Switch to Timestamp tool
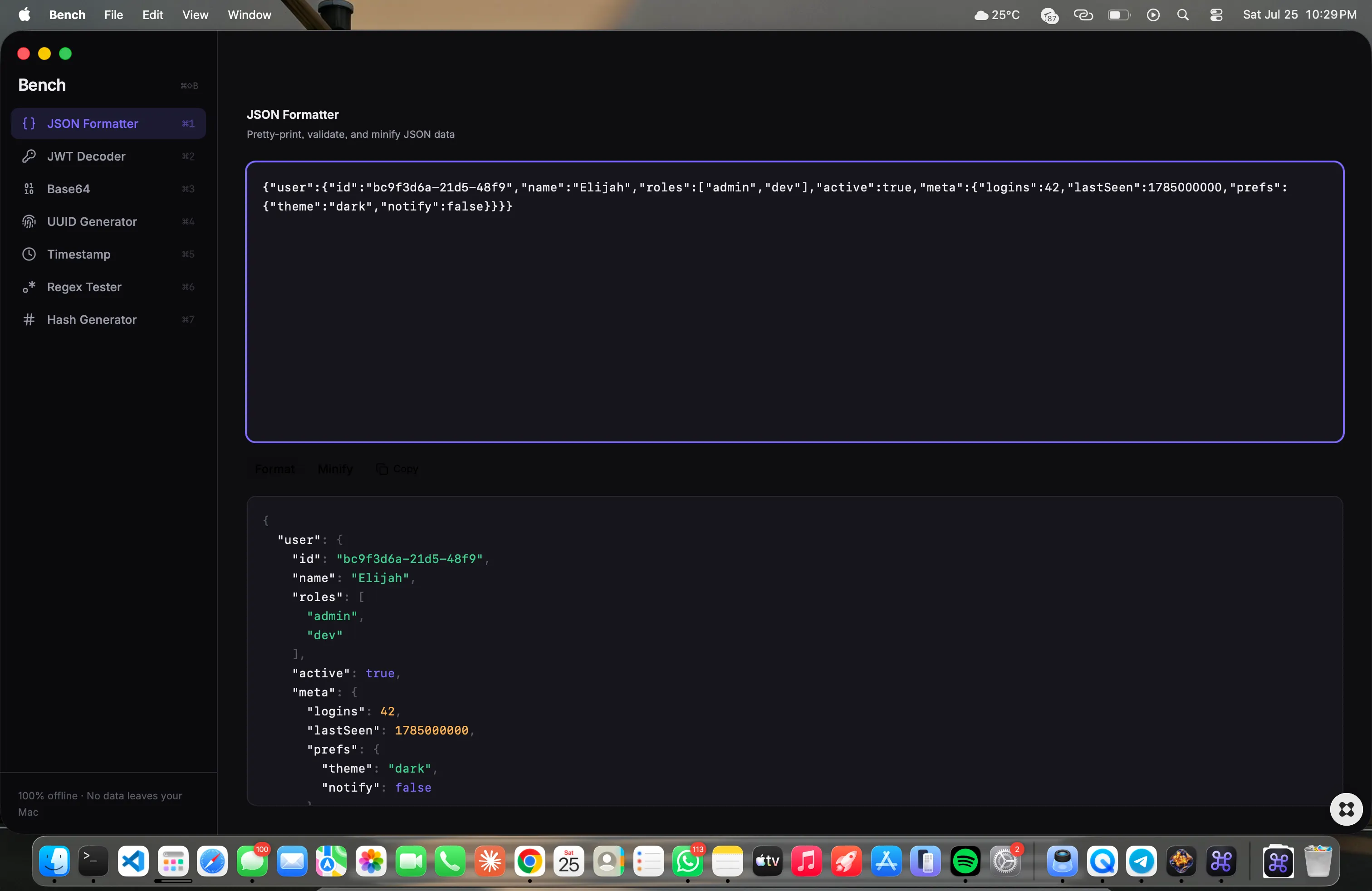1372x891 pixels. coord(108,254)
